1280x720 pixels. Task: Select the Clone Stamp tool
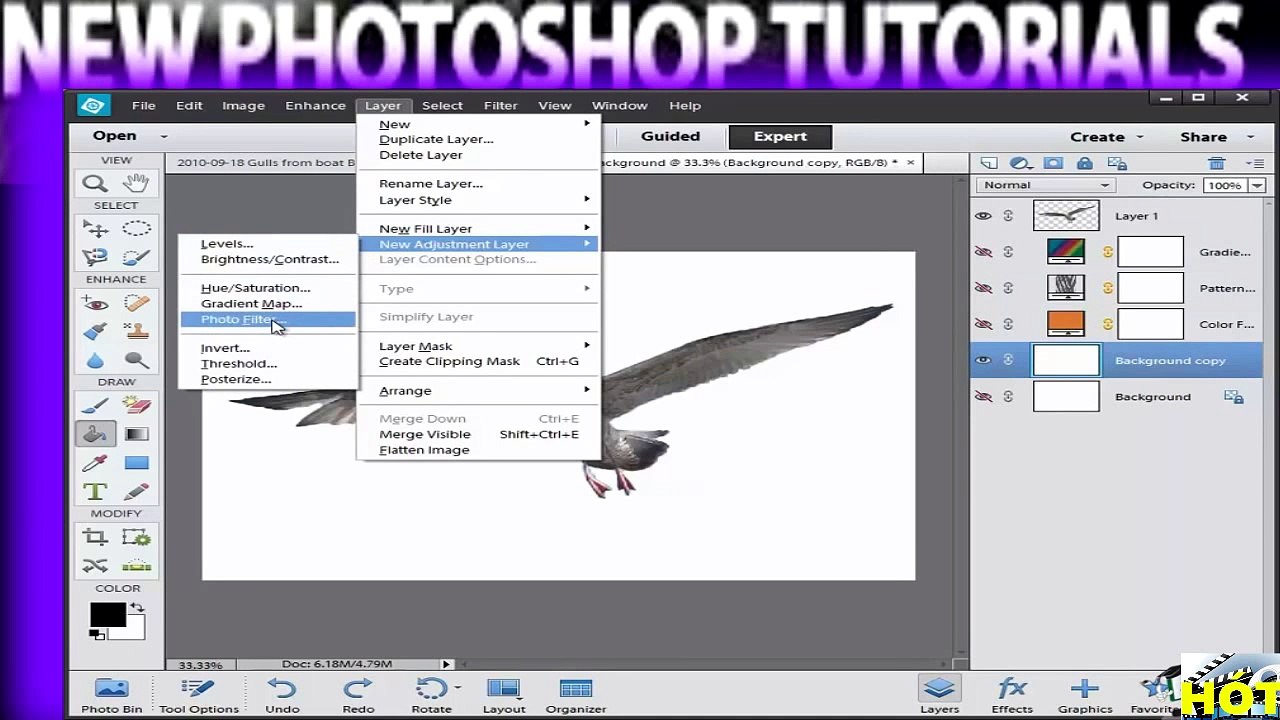coord(137,331)
